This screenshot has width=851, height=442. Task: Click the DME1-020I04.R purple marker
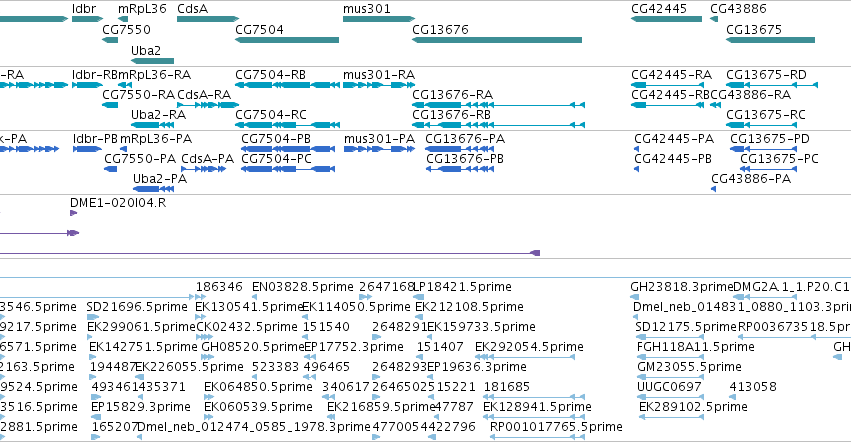(74, 213)
